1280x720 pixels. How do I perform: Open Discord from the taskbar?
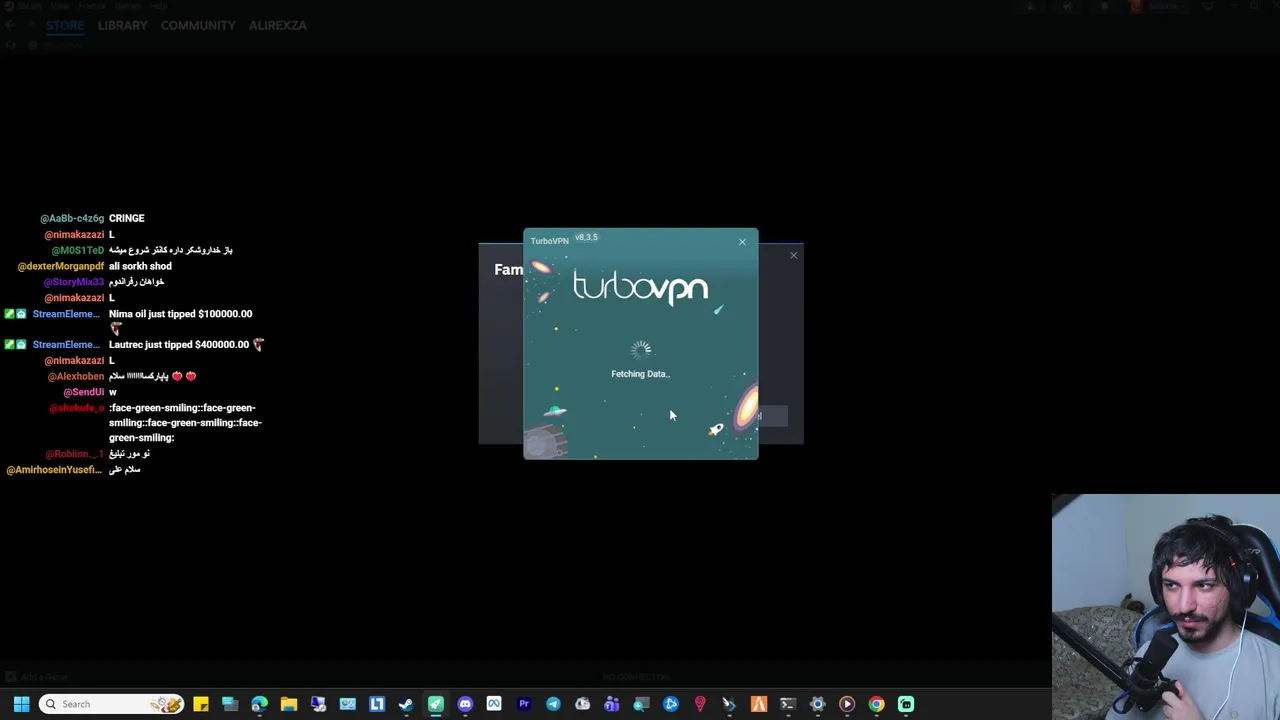pos(465,704)
